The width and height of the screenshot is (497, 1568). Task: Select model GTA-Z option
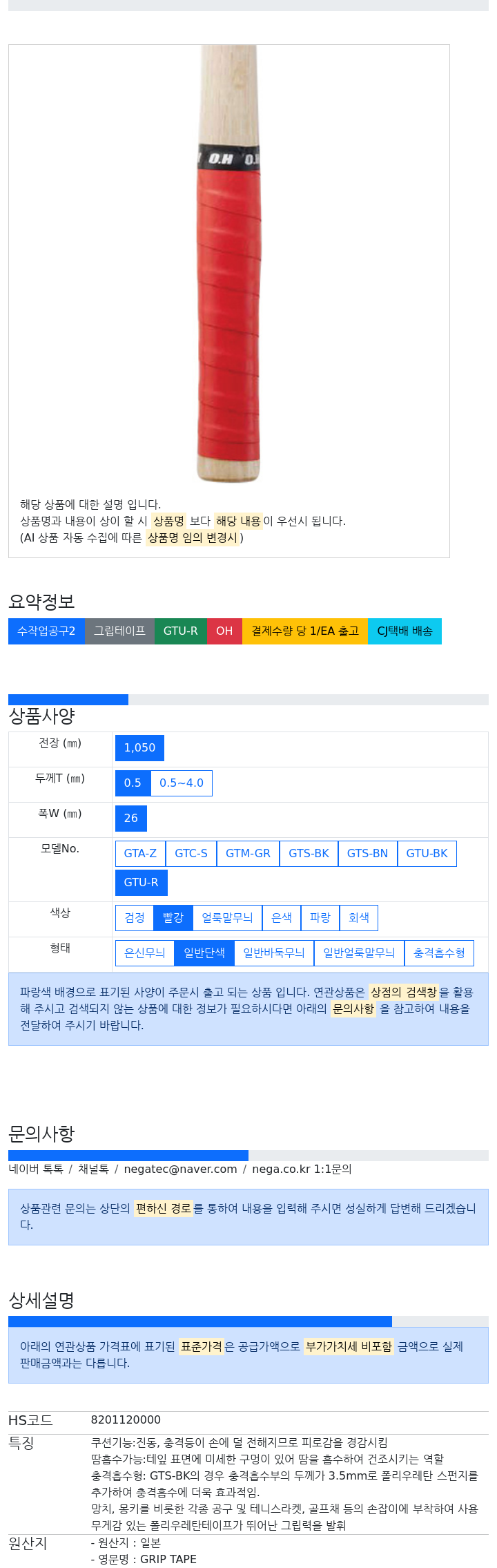[x=140, y=854]
